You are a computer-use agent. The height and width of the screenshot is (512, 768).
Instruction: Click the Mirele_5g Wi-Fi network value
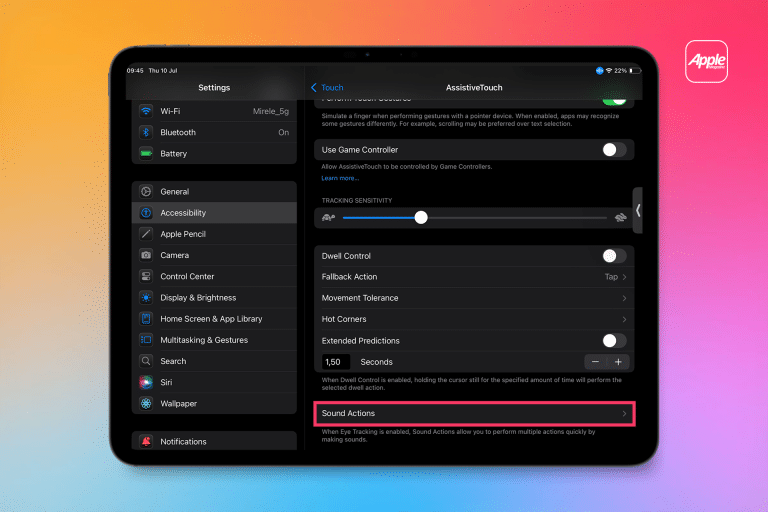pyautogui.click(x=271, y=111)
